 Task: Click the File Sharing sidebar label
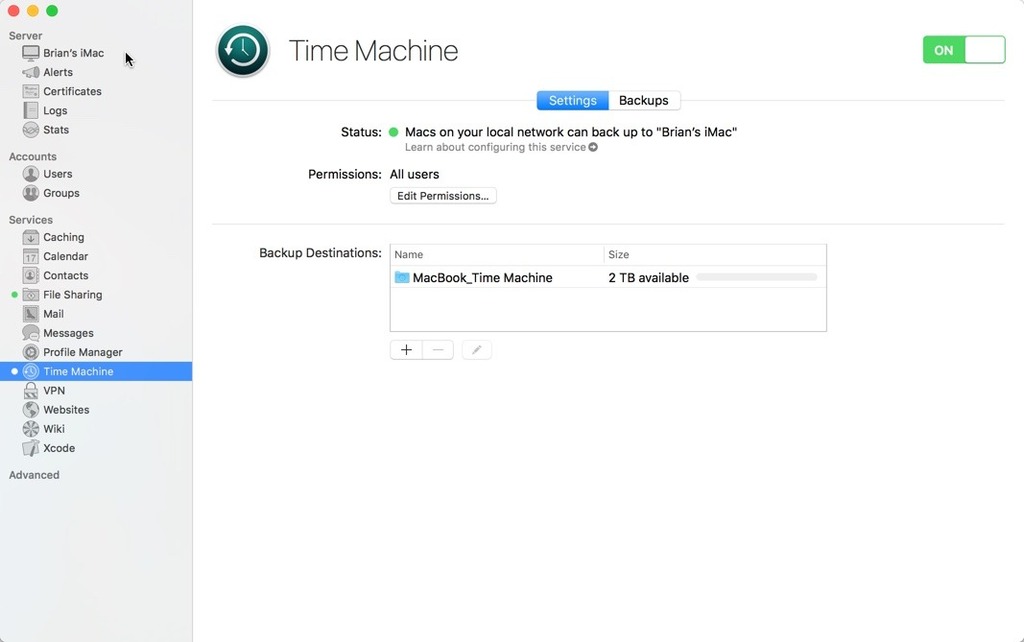click(x=72, y=295)
